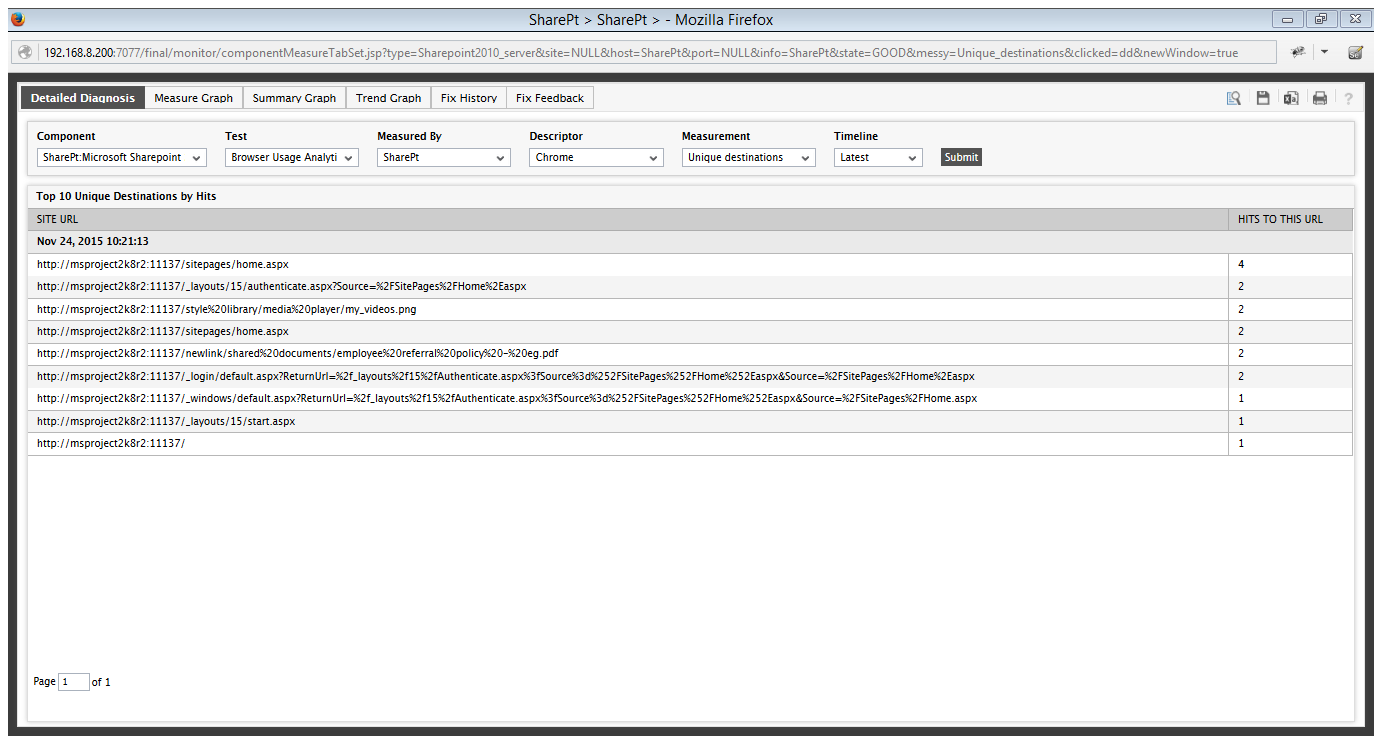The height and width of the screenshot is (744, 1382).
Task: Open the Measured By dropdown
Action: tap(444, 157)
